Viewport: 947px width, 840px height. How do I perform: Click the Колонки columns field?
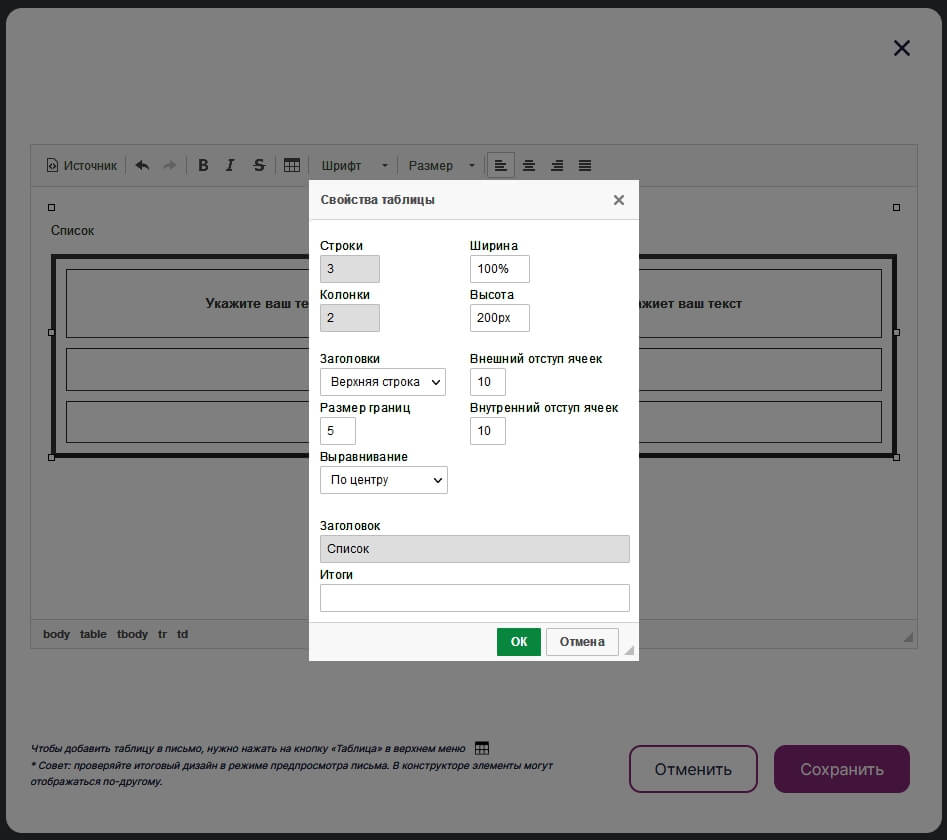pyautogui.click(x=350, y=318)
